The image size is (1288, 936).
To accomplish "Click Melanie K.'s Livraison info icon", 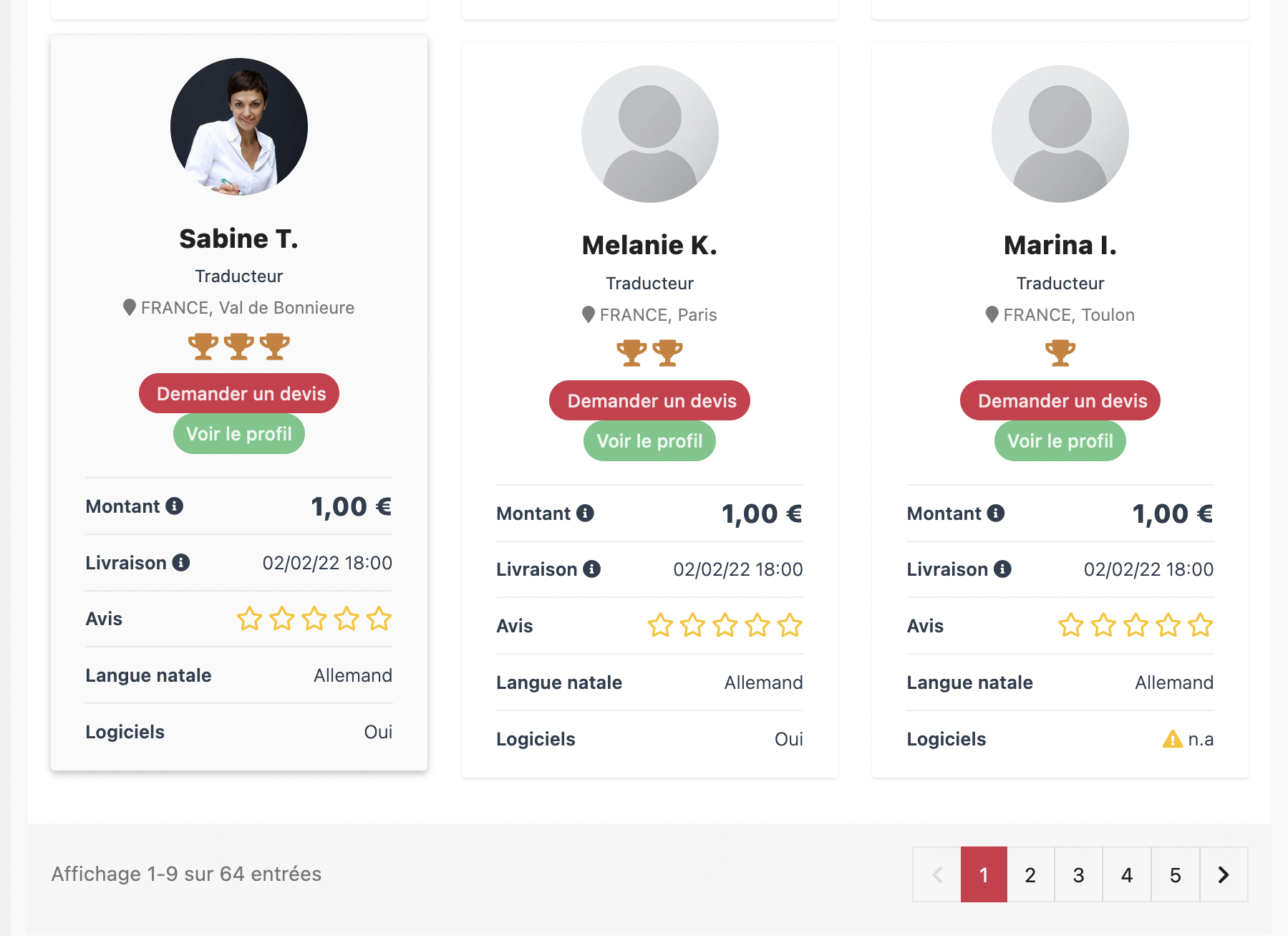I will click(x=591, y=569).
